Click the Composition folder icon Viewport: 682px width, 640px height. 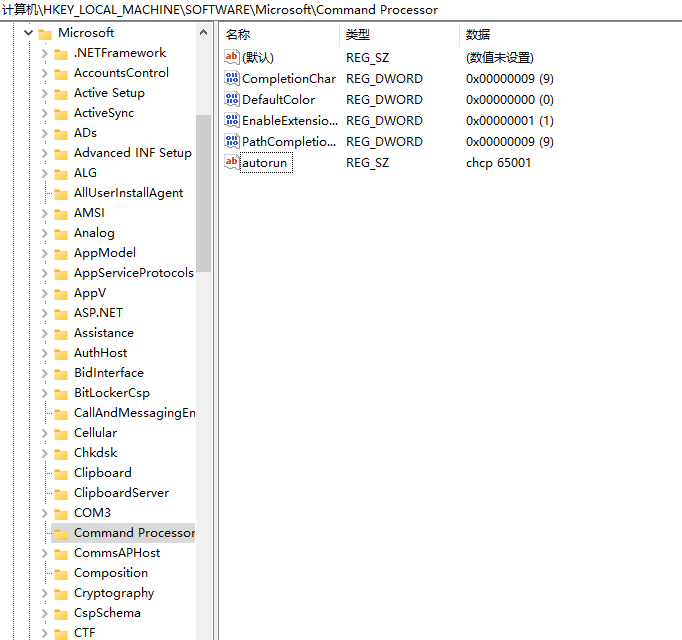coord(61,574)
